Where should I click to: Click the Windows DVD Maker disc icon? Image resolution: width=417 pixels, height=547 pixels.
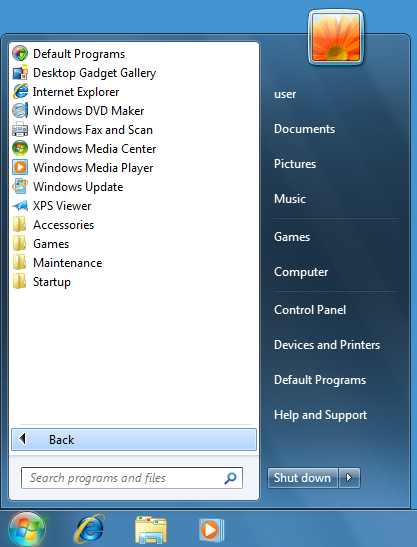click(x=20, y=111)
